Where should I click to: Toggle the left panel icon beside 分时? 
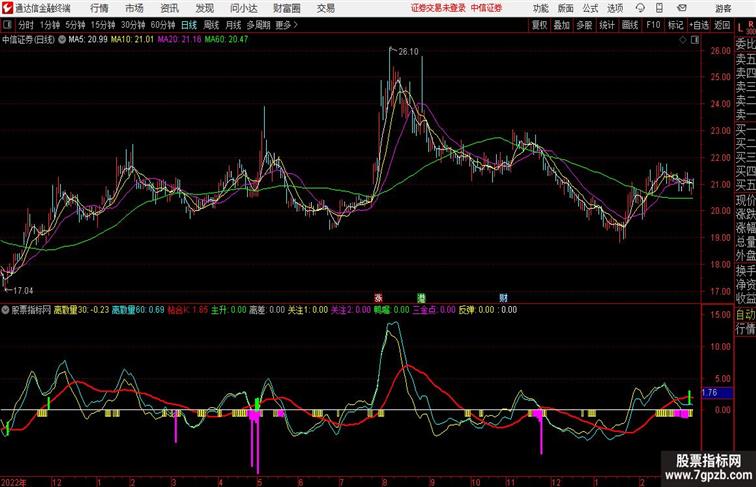(x=7, y=25)
